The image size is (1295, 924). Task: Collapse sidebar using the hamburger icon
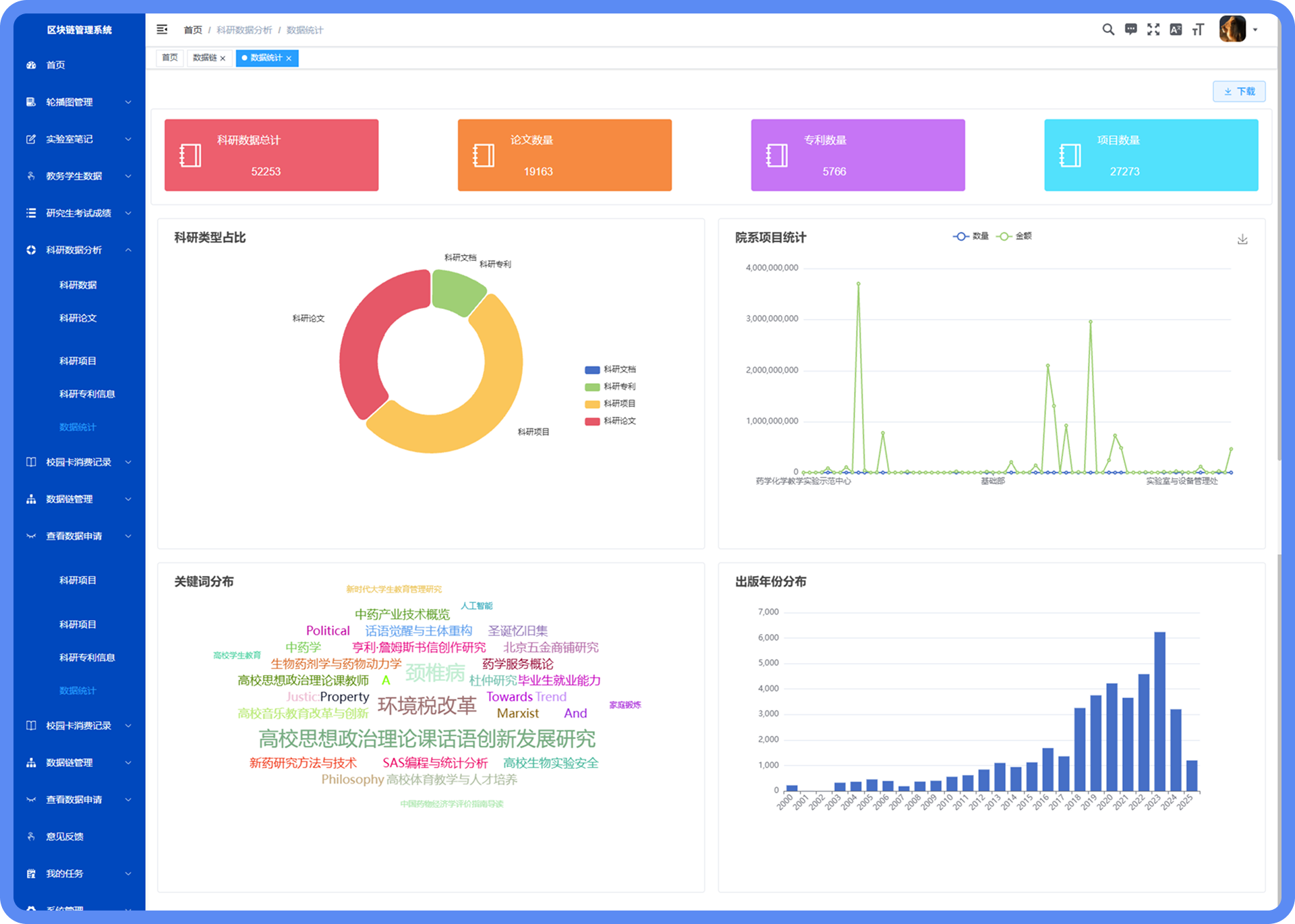click(162, 30)
